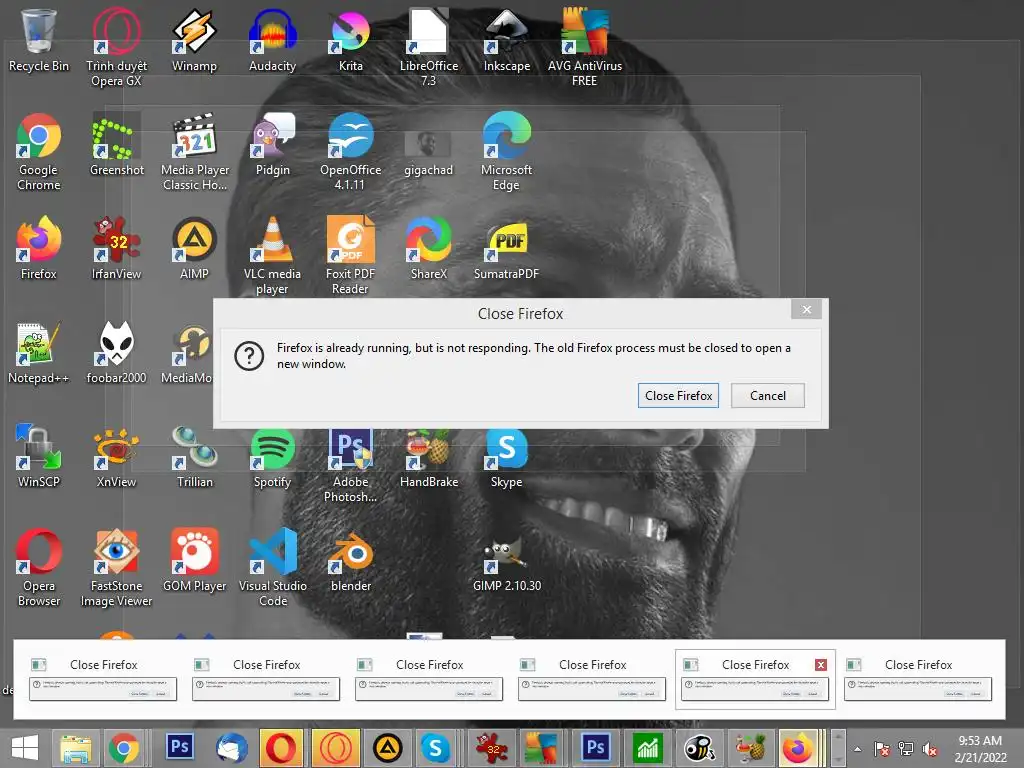
Task: Select the Microsoft Edge desktop icon
Action: [507, 152]
